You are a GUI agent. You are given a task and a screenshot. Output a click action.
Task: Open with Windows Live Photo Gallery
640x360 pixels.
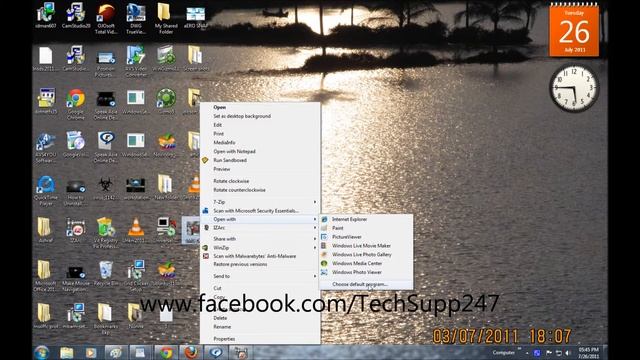click(366, 255)
